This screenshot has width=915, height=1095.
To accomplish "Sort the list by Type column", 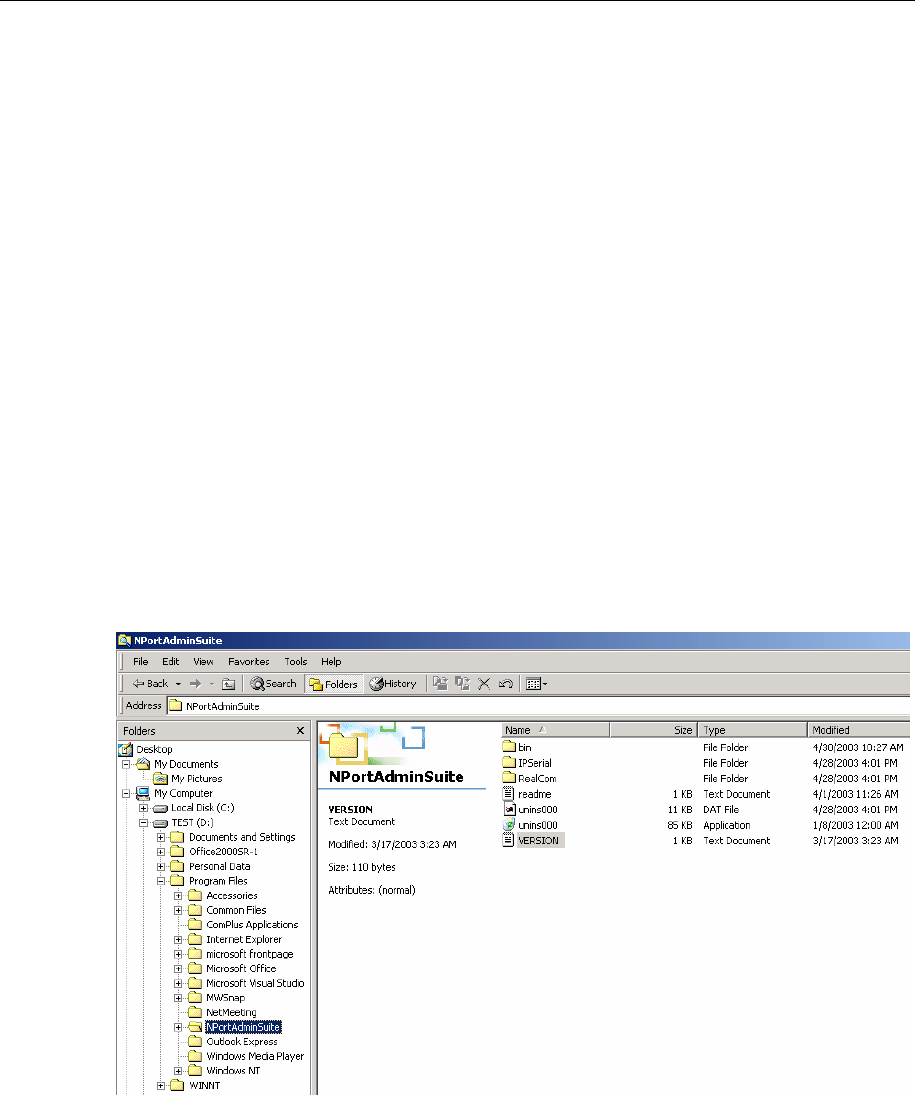I will pos(753,730).
